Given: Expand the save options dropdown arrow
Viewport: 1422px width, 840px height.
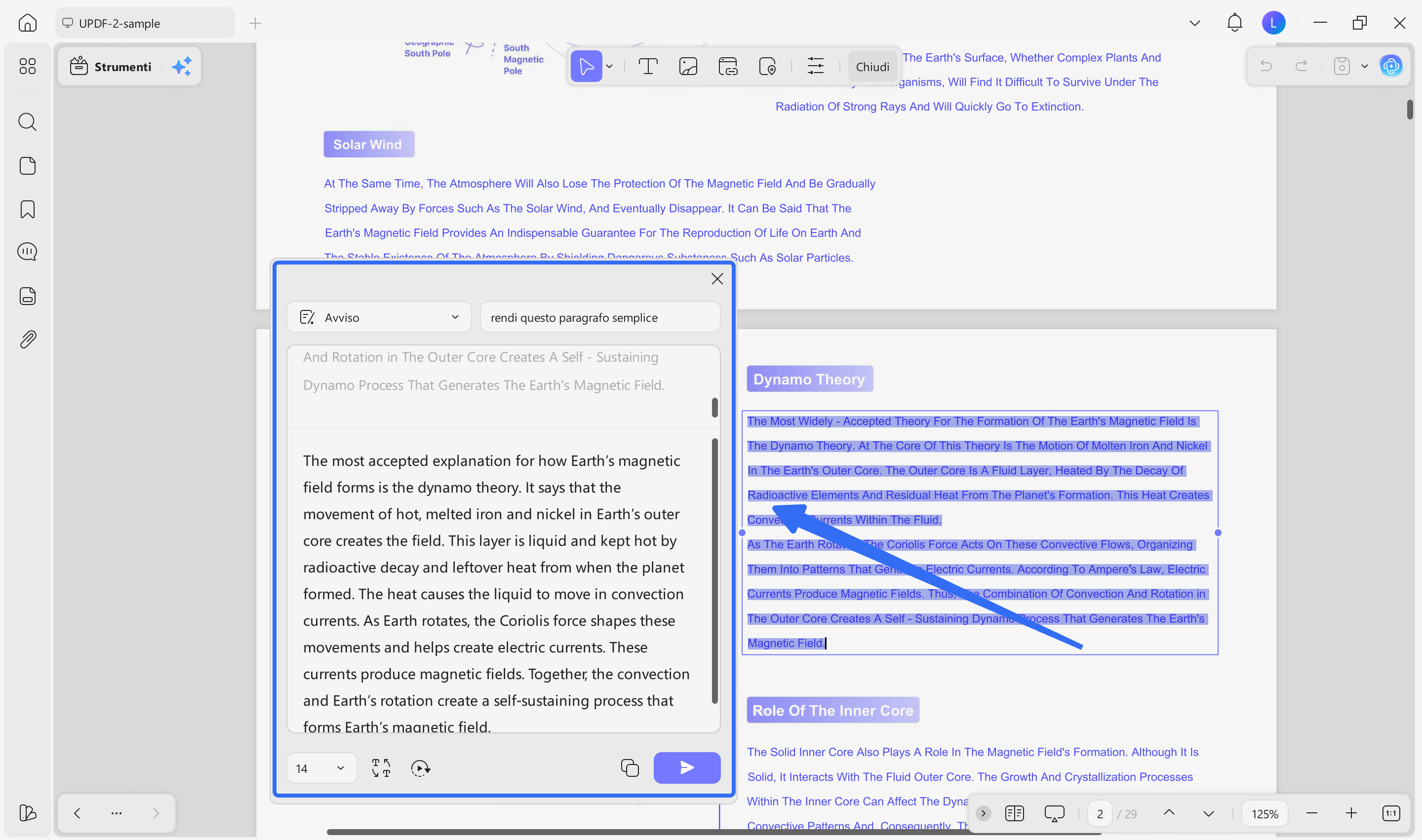Looking at the screenshot, I should click(x=1364, y=66).
